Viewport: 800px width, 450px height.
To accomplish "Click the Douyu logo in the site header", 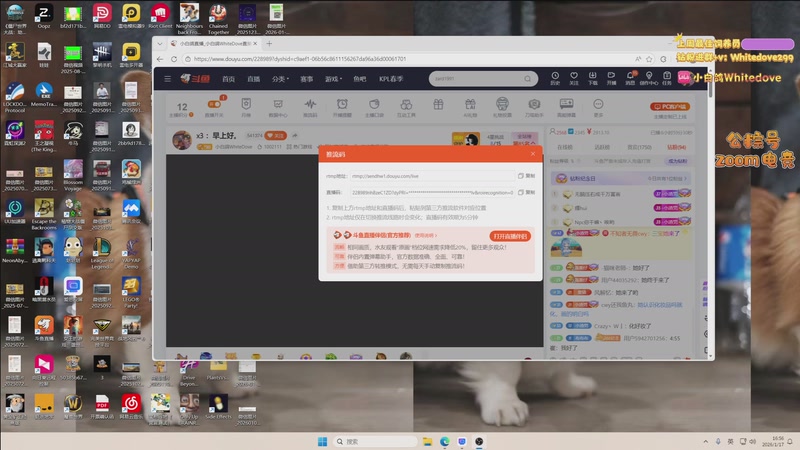I will coord(195,79).
